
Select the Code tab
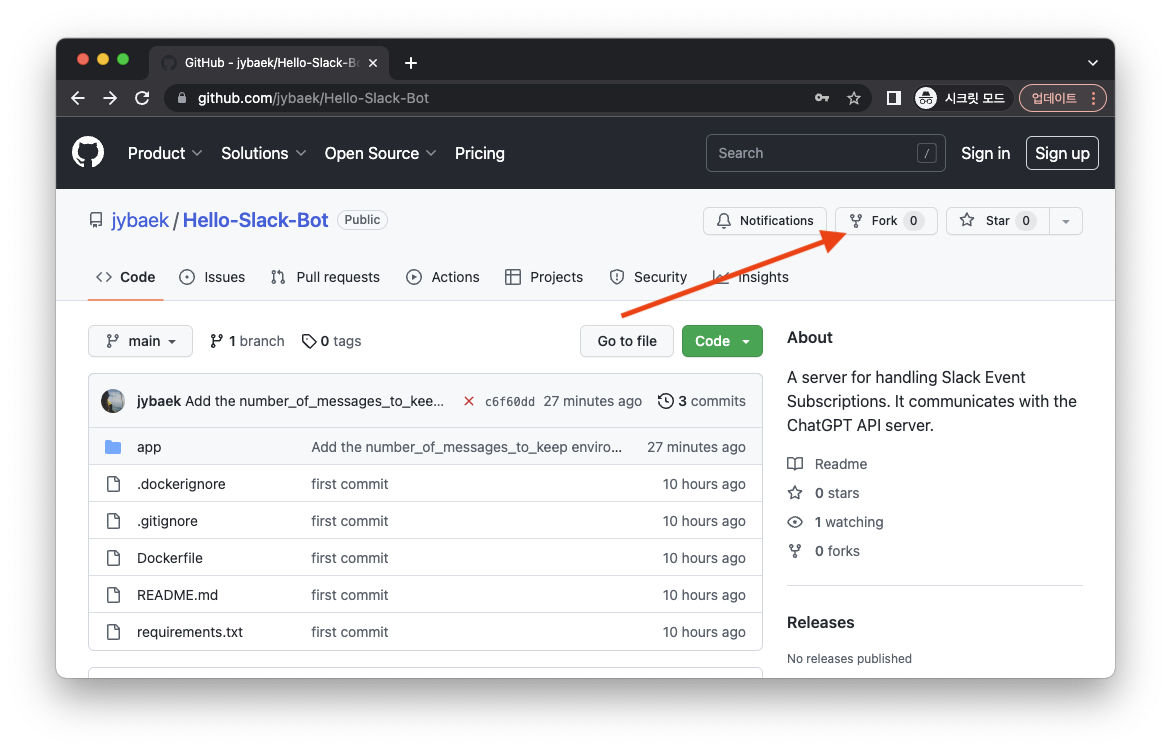click(125, 277)
